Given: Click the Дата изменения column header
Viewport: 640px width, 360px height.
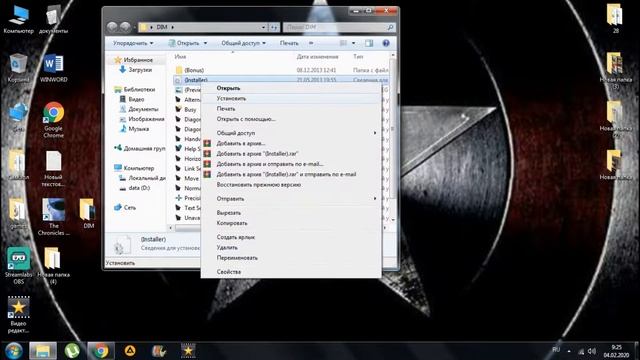Looking at the screenshot, I should point(317,57).
